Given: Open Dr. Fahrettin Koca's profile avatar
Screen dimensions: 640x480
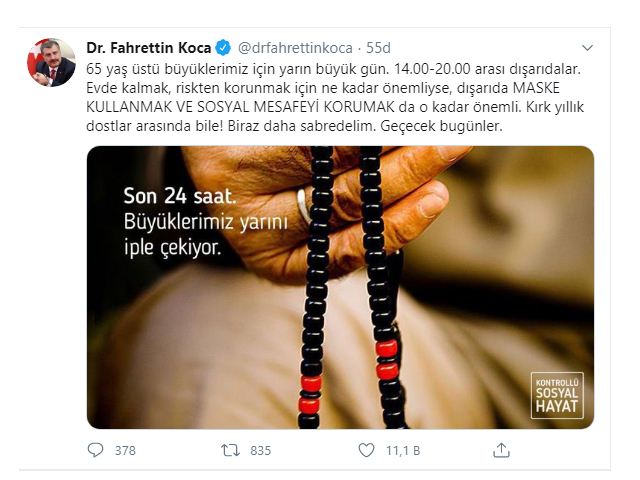Looking at the screenshot, I should 51,62.
